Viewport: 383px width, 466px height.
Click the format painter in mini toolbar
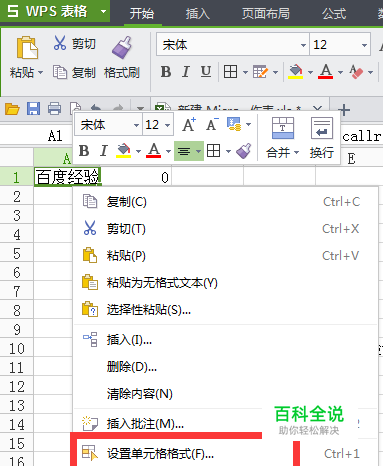[244, 151]
